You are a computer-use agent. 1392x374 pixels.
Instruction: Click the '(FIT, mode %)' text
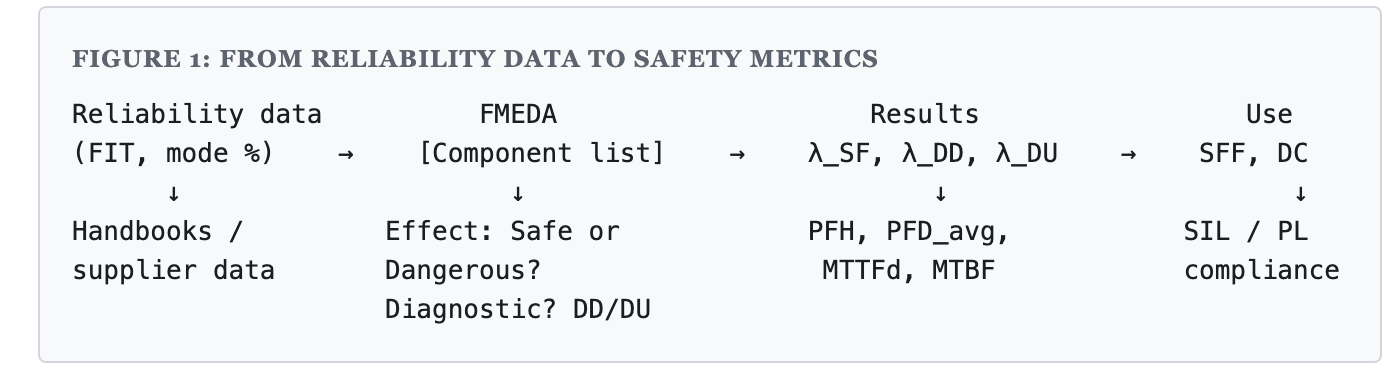point(173,154)
